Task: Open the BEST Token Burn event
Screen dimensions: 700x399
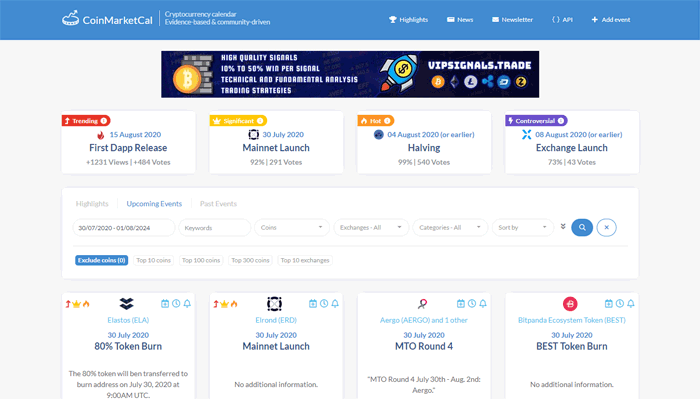Action: coord(571,346)
